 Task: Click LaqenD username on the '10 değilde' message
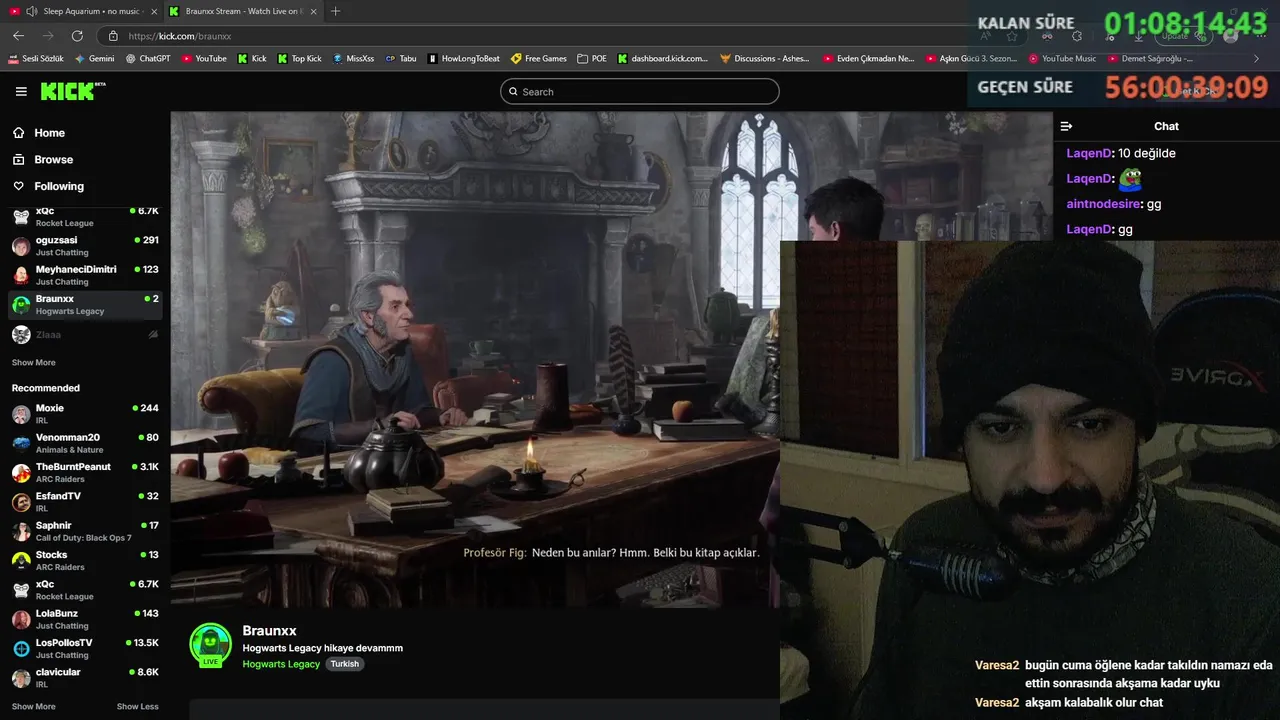point(1090,153)
